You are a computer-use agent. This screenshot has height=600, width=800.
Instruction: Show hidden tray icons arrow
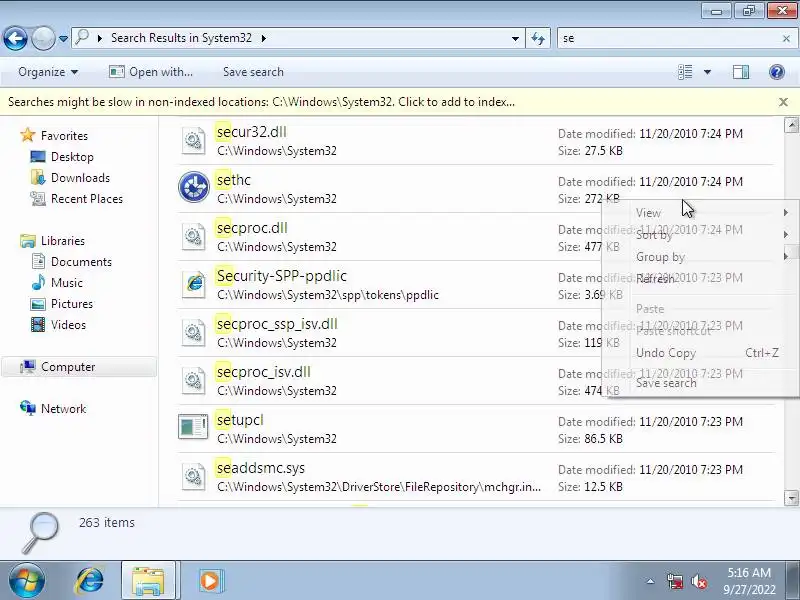[x=650, y=581]
